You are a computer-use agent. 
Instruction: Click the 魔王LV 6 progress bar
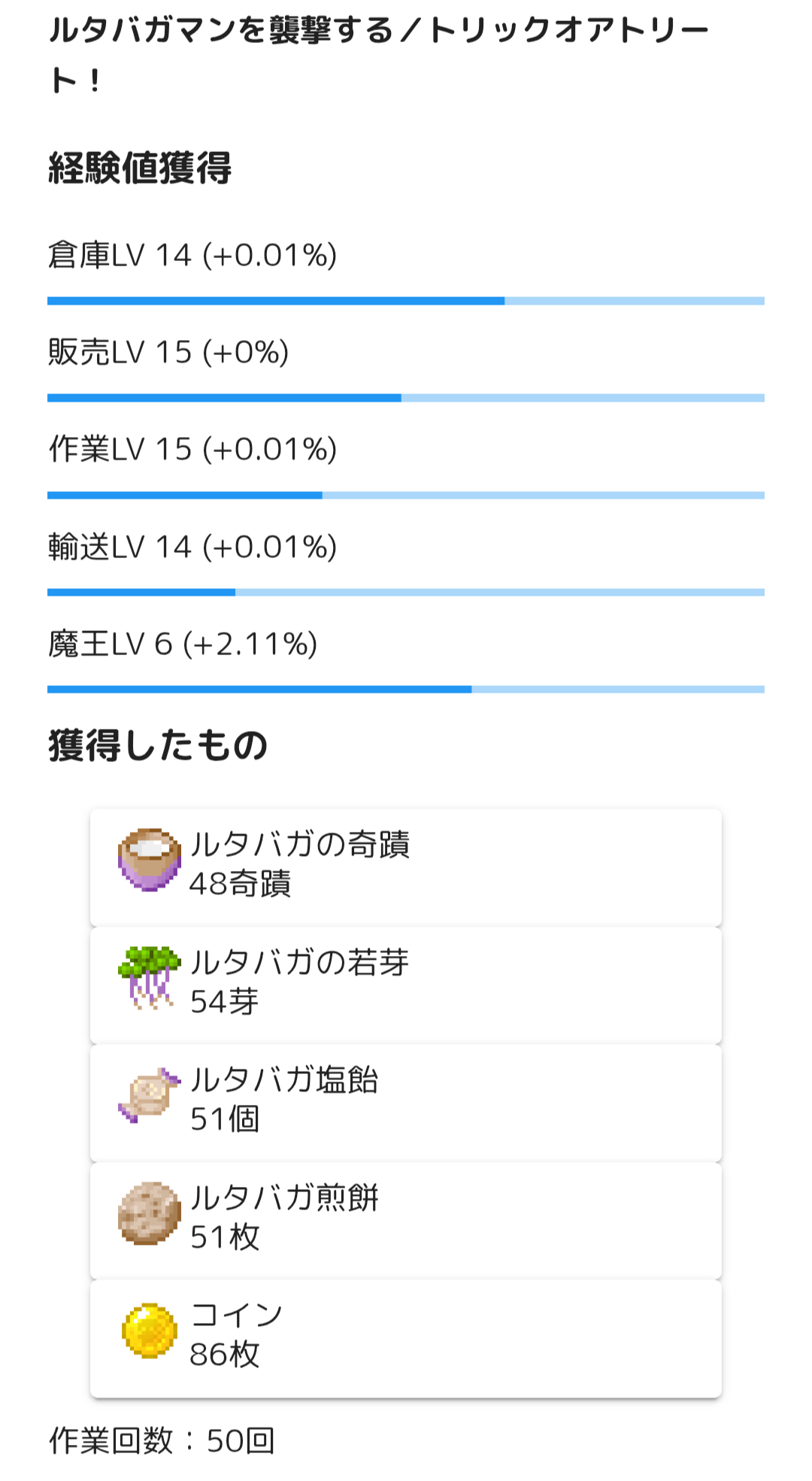click(406, 689)
